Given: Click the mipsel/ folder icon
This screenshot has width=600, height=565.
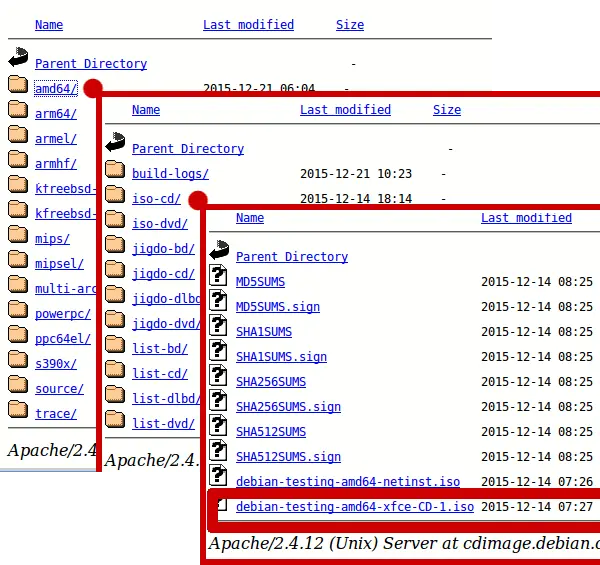Looking at the screenshot, I should coord(18,260).
